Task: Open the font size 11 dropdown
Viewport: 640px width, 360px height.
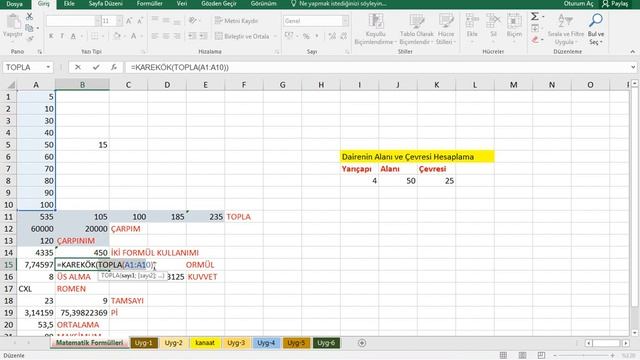Action: click(x=119, y=21)
